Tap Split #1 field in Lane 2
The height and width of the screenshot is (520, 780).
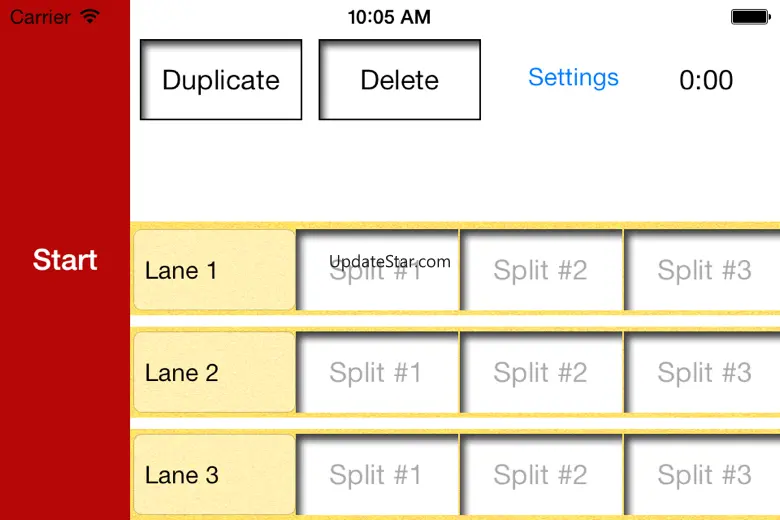pos(377,373)
